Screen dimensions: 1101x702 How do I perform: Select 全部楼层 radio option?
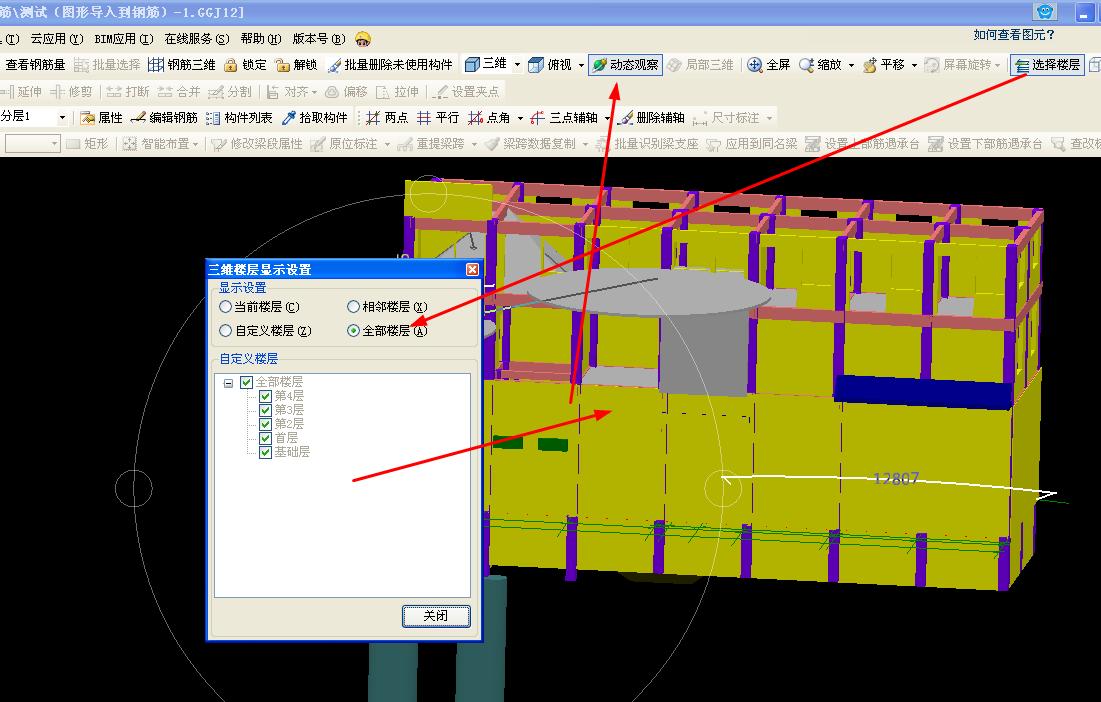(x=387, y=331)
